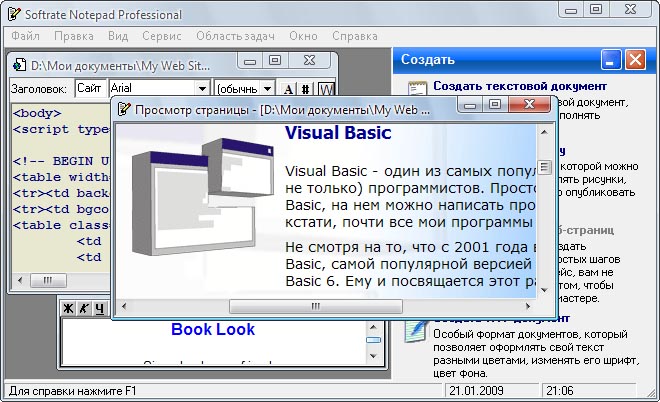Click the A font icon in header toolbar
The width and height of the screenshot is (660, 402).
(x=289, y=89)
